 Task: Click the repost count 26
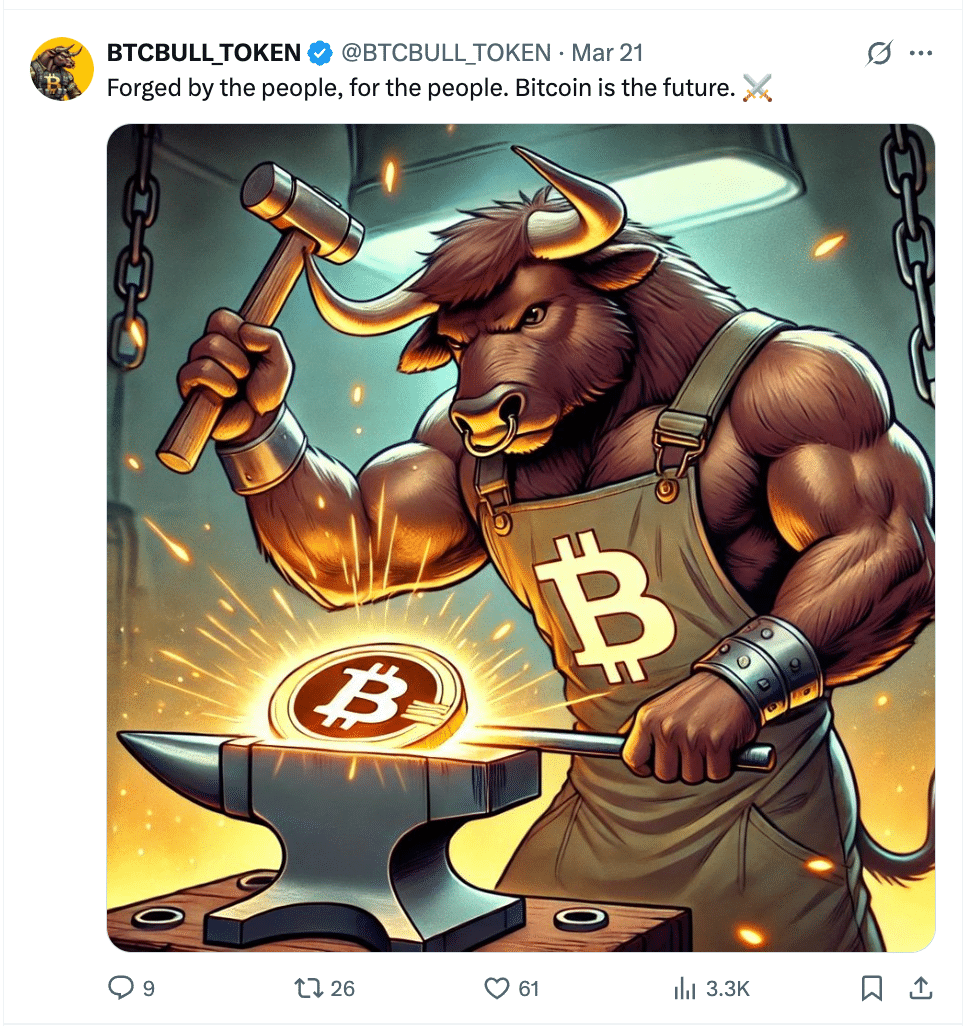[342, 988]
